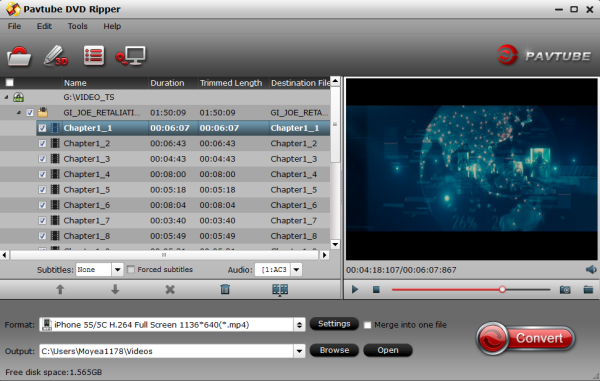Play the preview video

(355, 290)
